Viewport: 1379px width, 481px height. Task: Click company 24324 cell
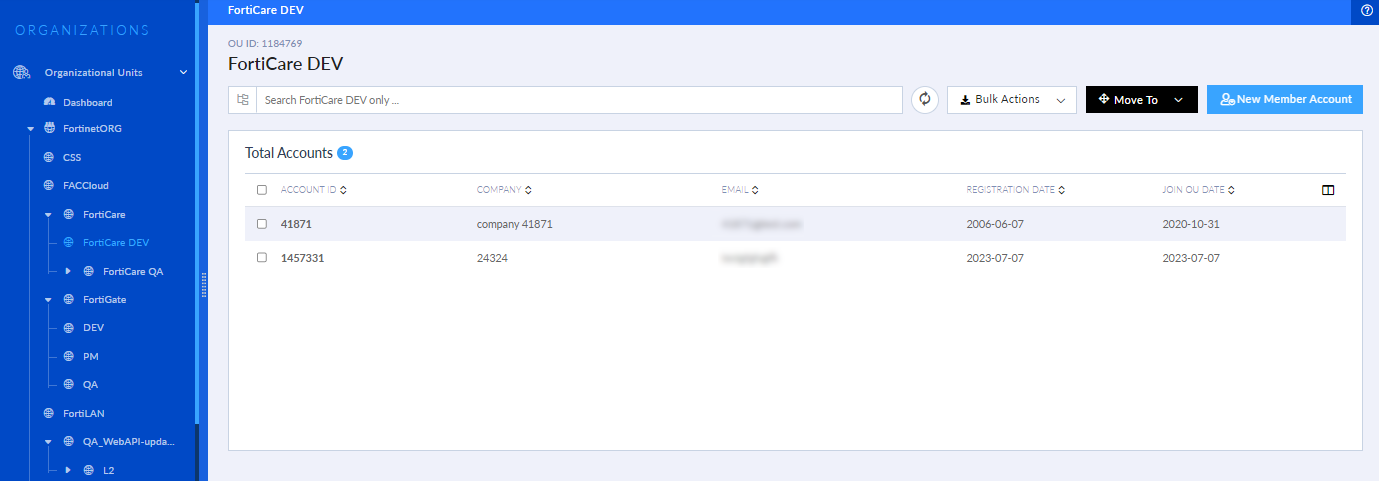click(494, 257)
